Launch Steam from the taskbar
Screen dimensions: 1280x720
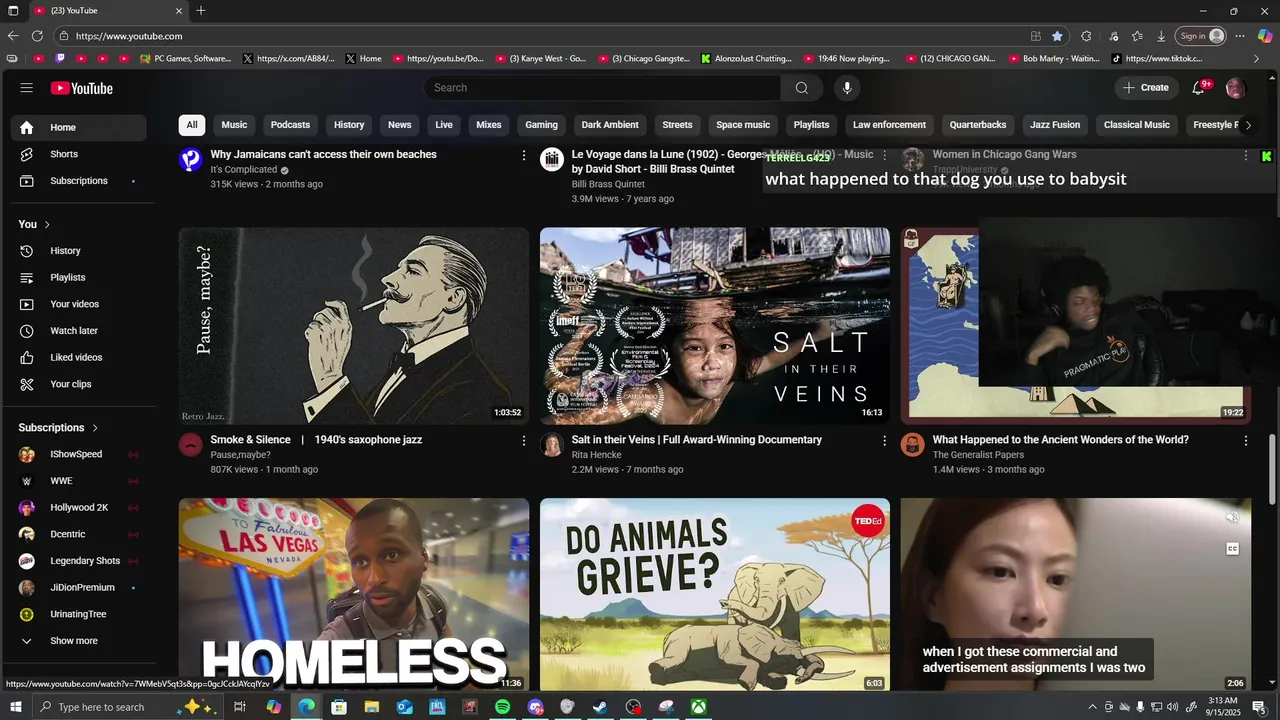(x=600, y=707)
